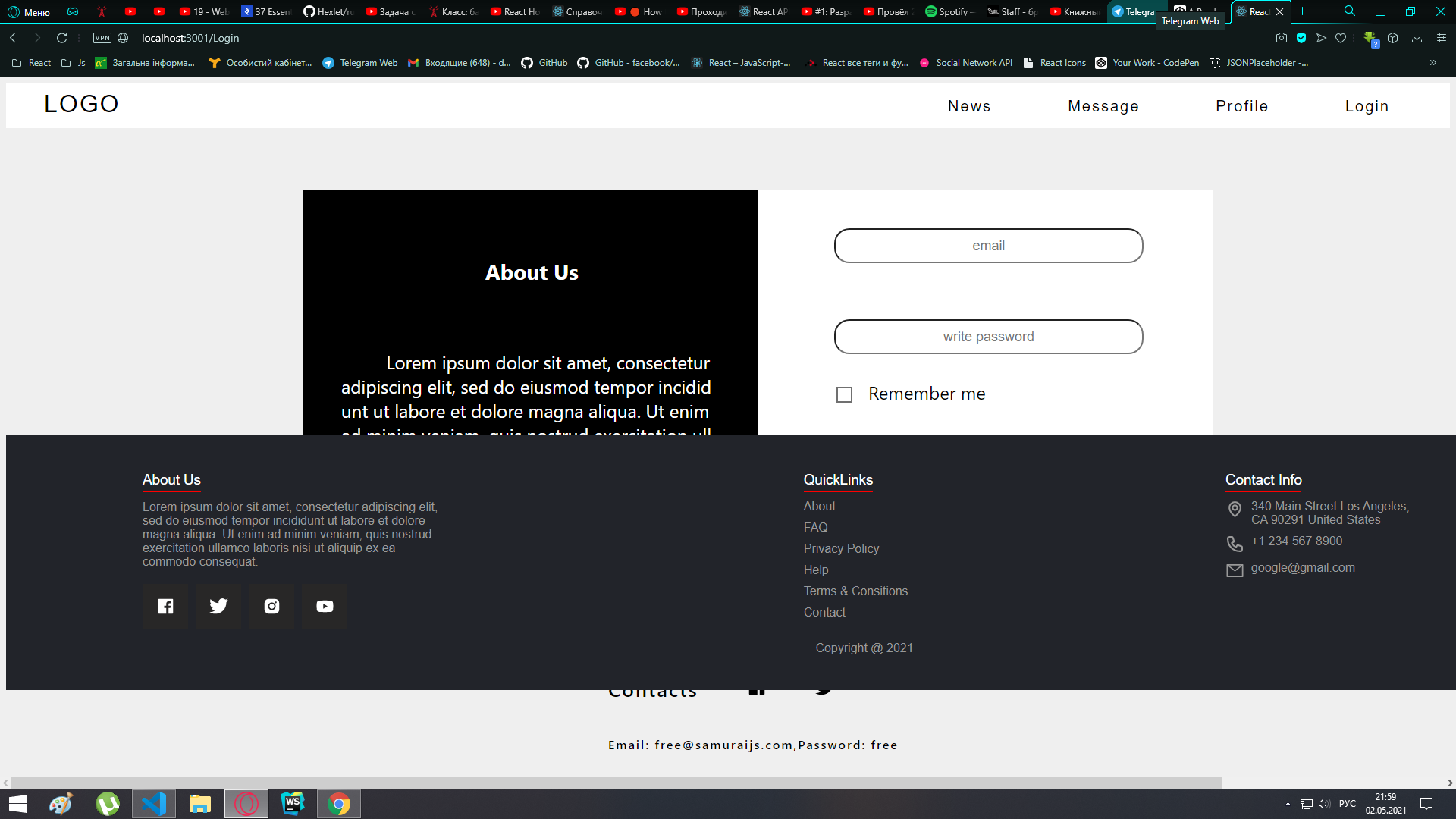Image resolution: width=1456 pixels, height=819 pixels.
Task: Click the browser back arrow
Action: tap(13, 38)
